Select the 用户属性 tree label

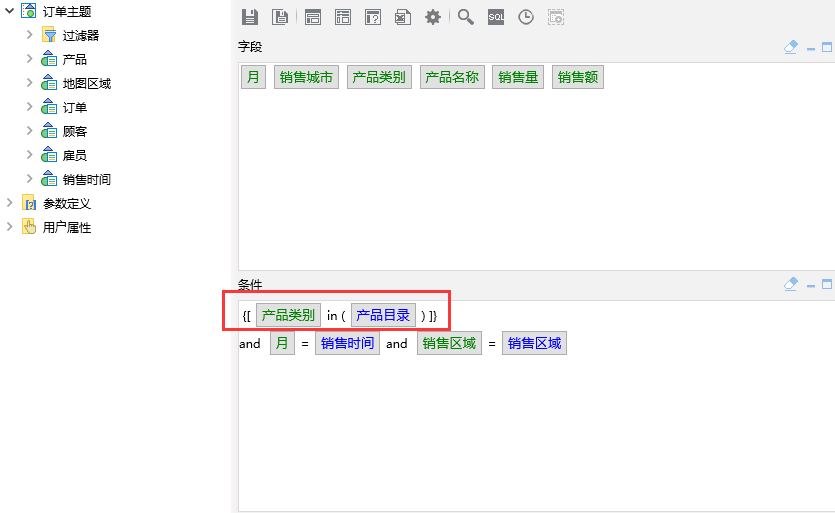[67, 227]
